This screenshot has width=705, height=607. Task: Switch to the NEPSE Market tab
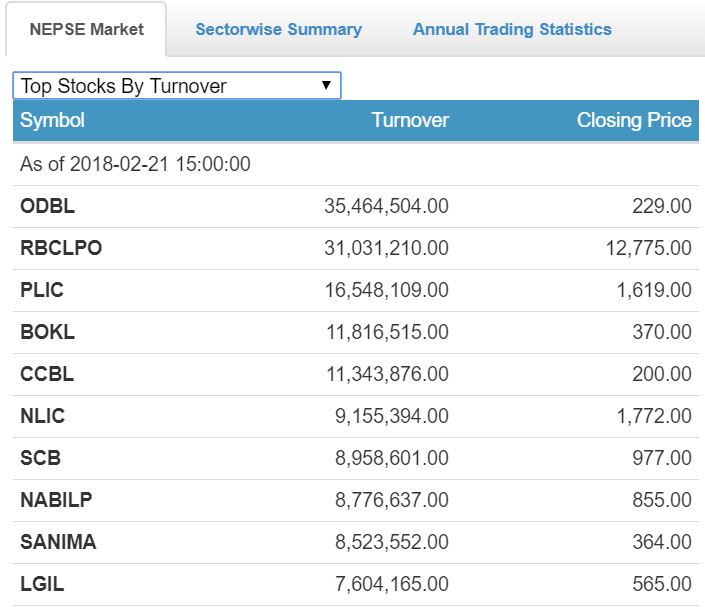pyautogui.click(x=86, y=29)
